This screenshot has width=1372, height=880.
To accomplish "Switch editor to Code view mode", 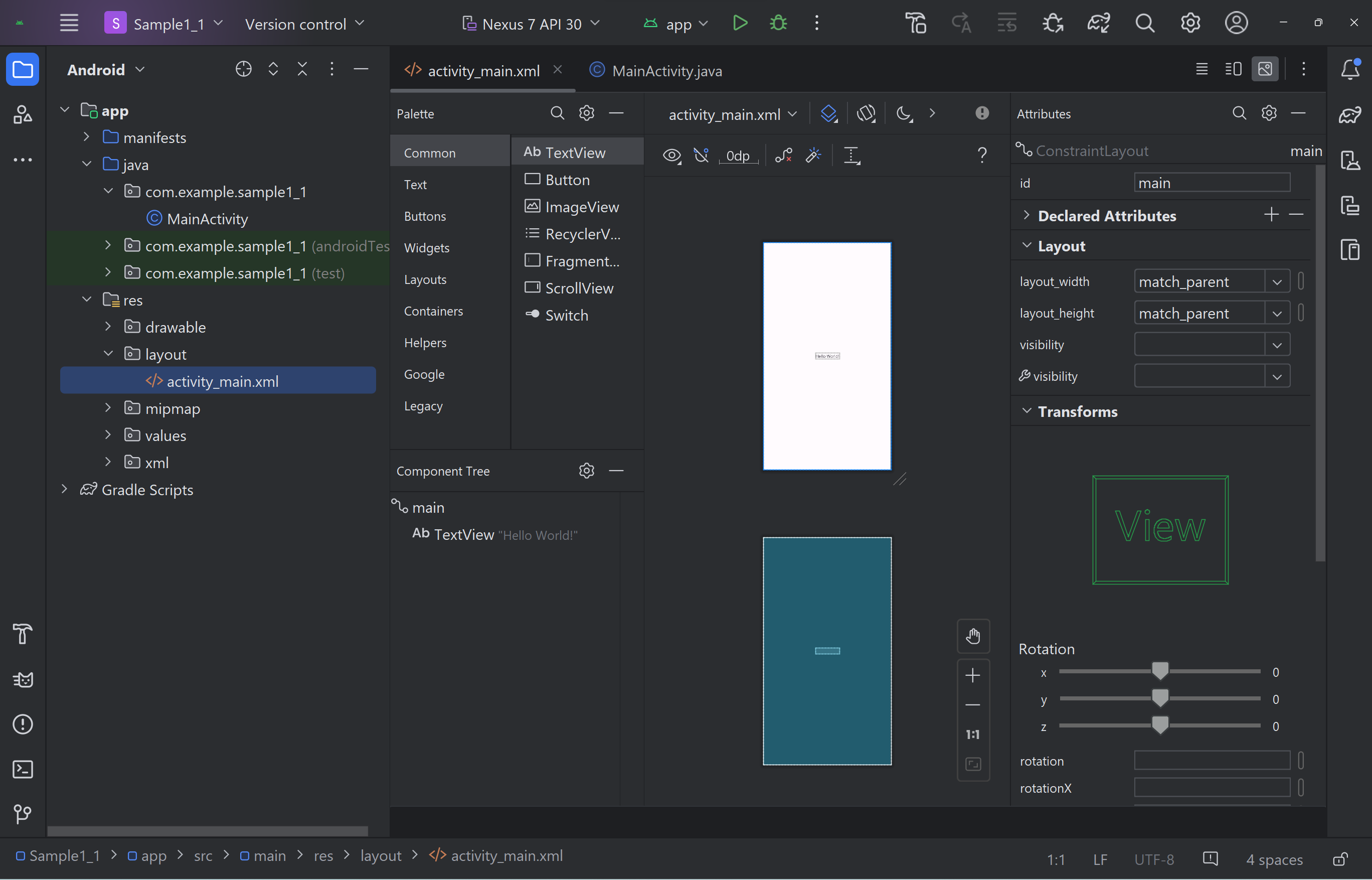I will coord(1202,69).
